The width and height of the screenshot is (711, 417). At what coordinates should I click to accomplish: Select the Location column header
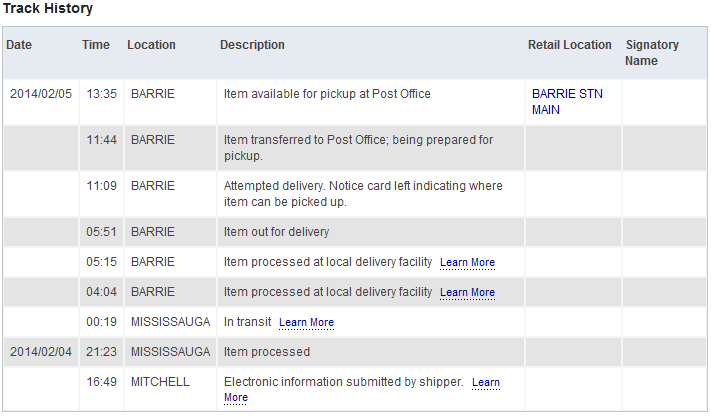click(151, 45)
